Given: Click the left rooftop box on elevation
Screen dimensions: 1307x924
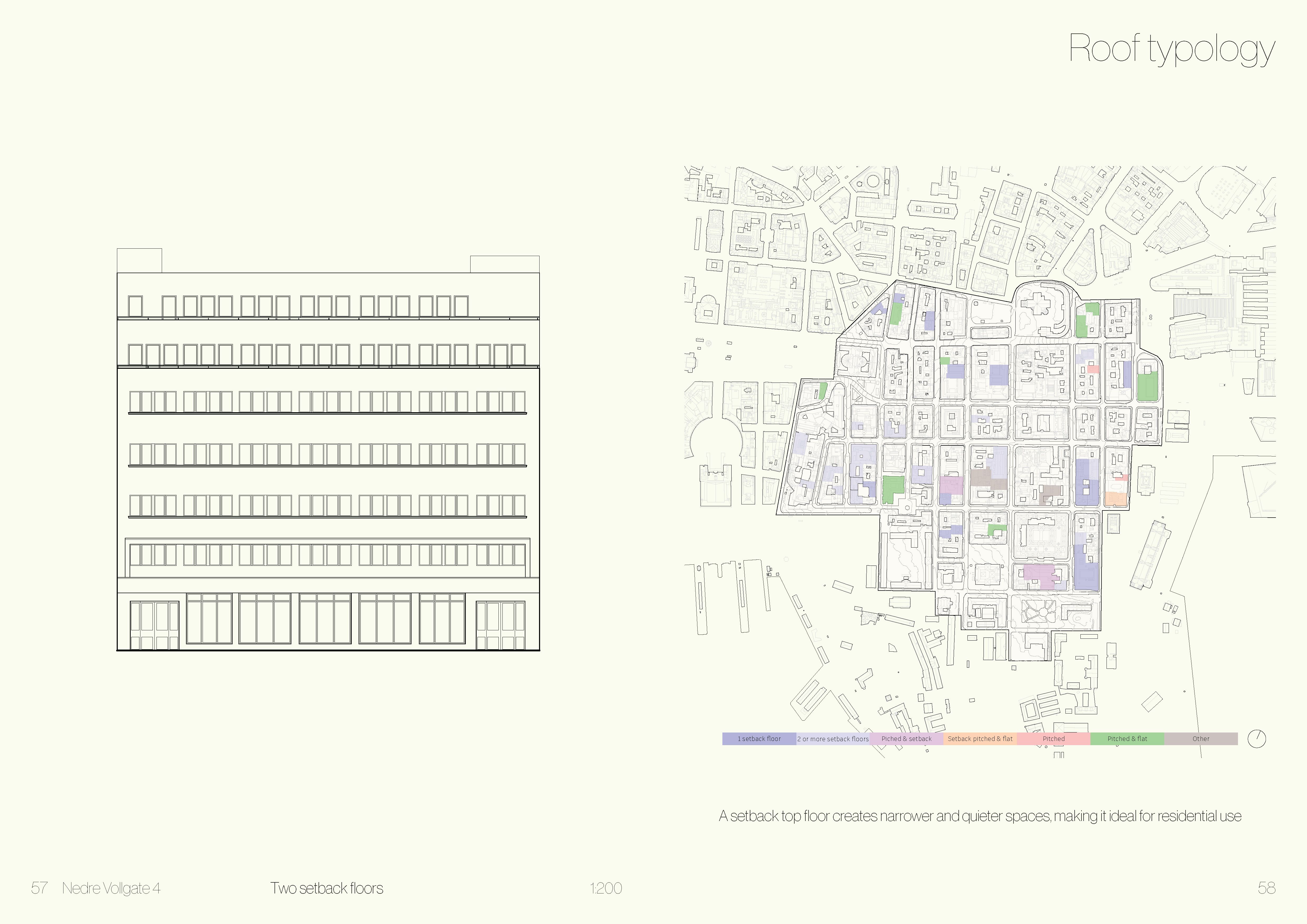Looking at the screenshot, I should (139, 261).
